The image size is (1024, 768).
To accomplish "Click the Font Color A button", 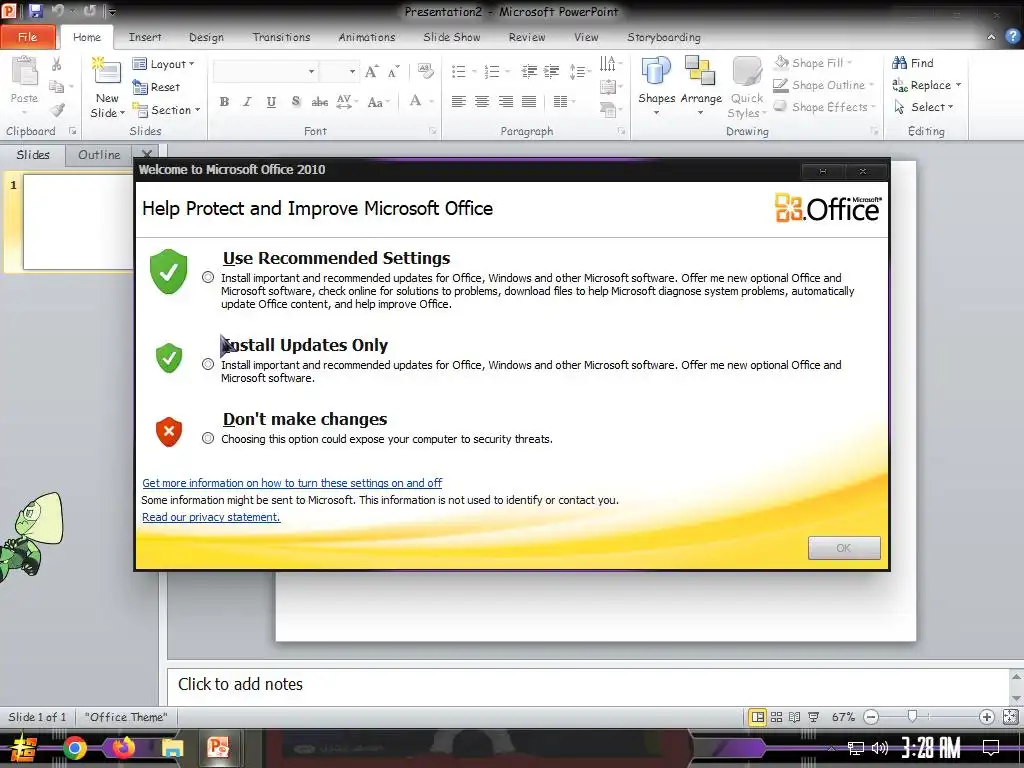I will [x=415, y=101].
